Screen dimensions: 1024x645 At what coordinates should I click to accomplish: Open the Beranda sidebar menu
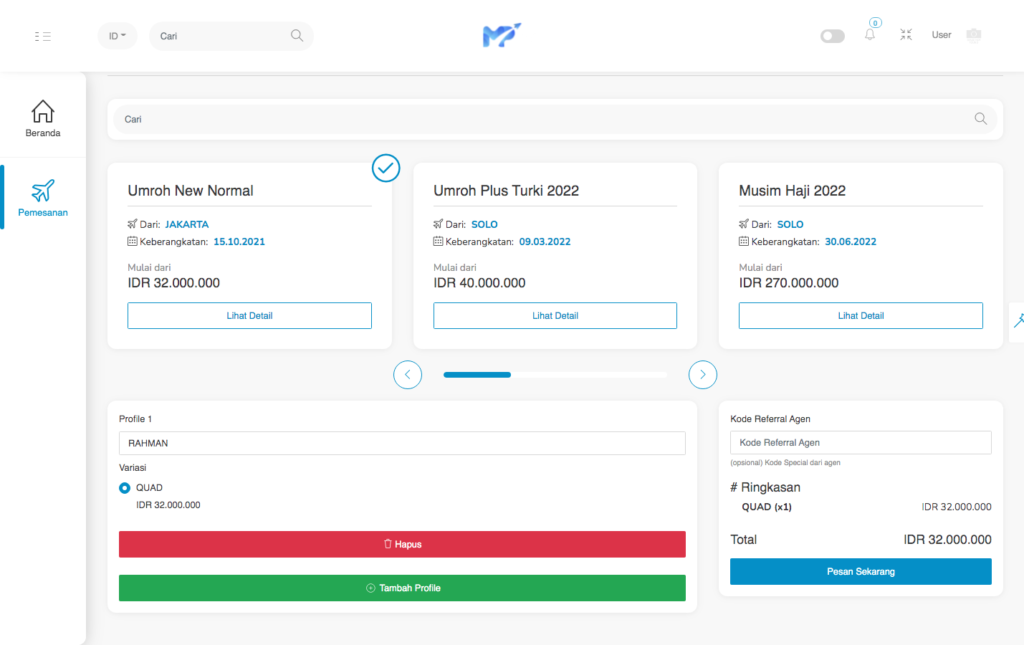coord(43,118)
